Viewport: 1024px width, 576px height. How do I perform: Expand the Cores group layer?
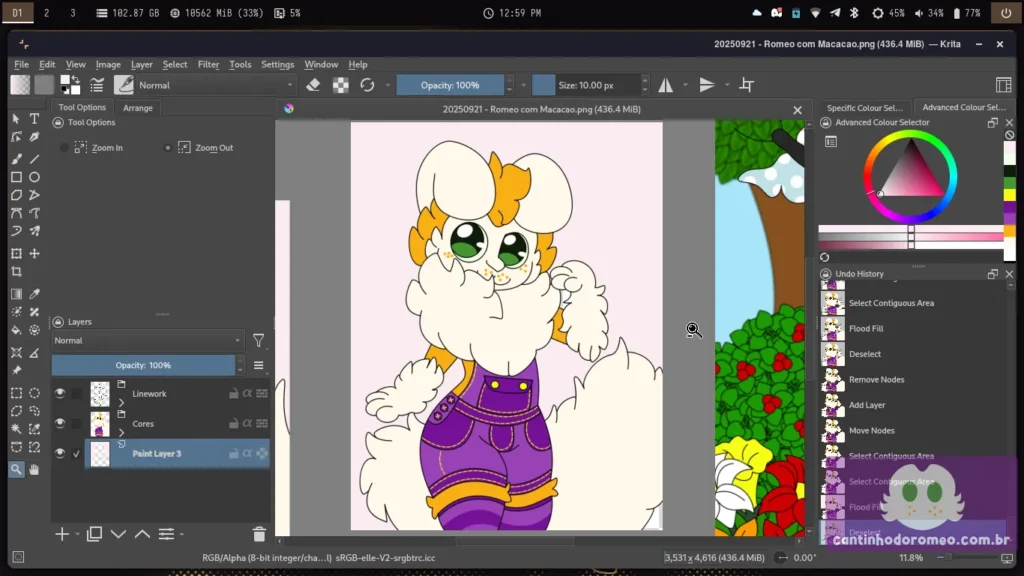point(121,433)
